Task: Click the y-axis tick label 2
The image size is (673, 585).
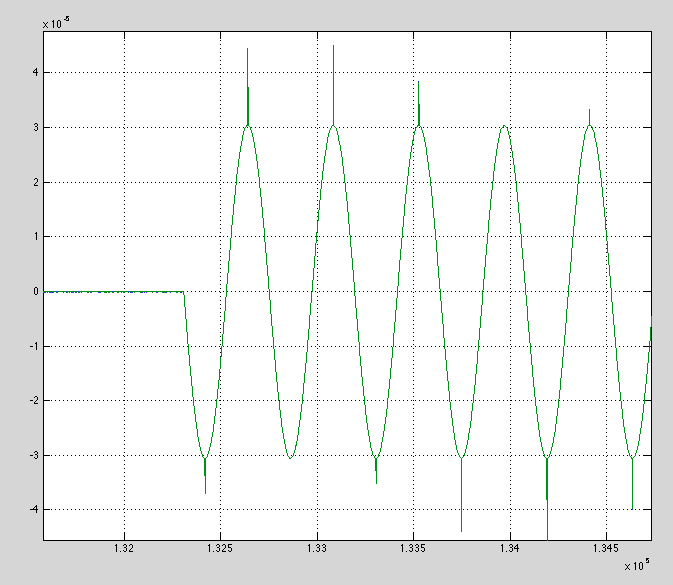Action: click(35, 182)
